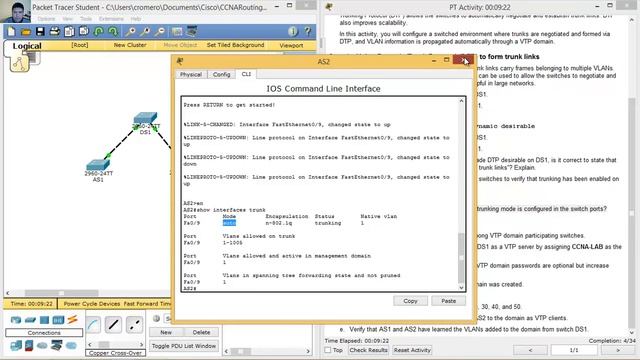Open the Options menu

(x=46, y=19)
